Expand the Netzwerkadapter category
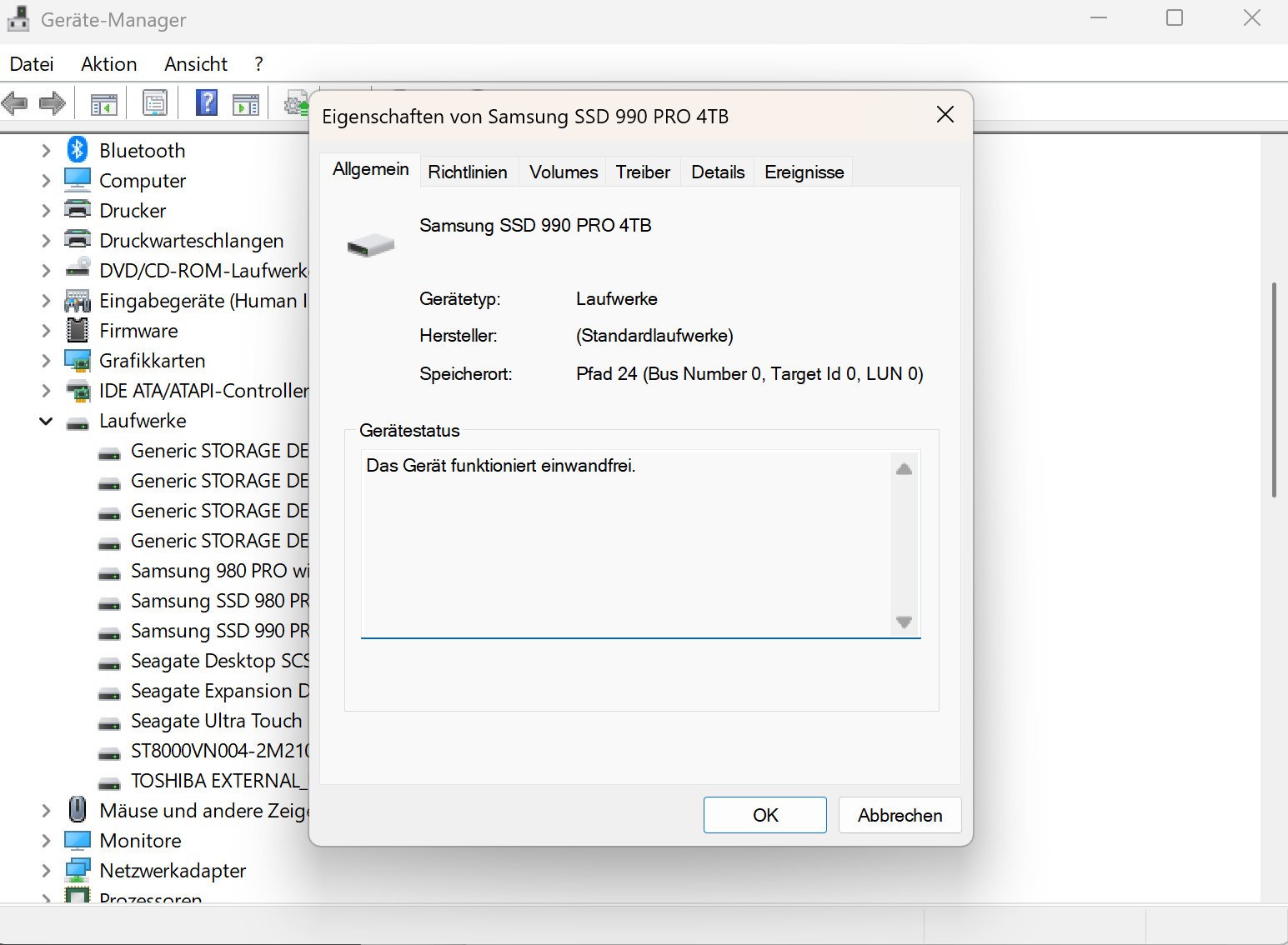This screenshot has width=1288, height=945. (47, 871)
